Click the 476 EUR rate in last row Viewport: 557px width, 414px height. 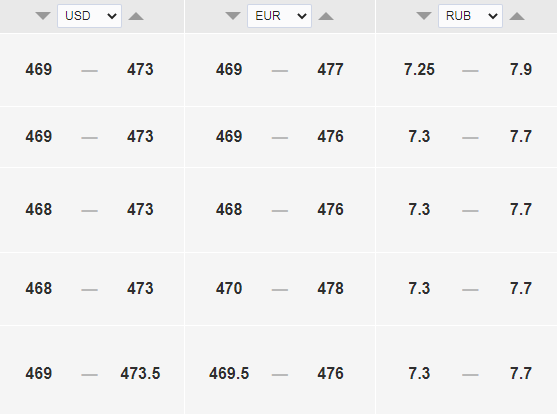[330, 373]
